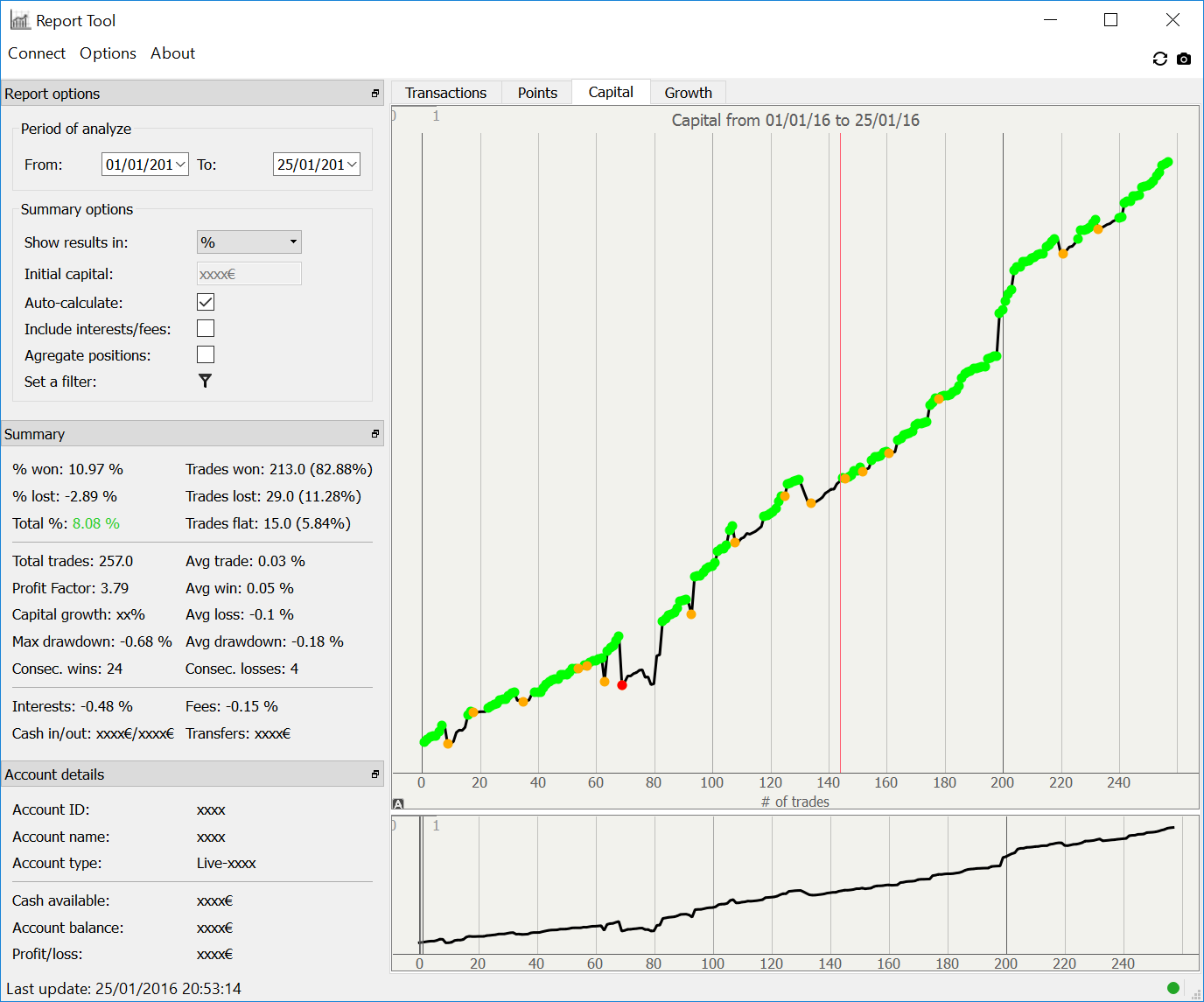This screenshot has width=1204, height=1002.
Task: Click the range selector handle in overview chart
Action: (x=421, y=884)
